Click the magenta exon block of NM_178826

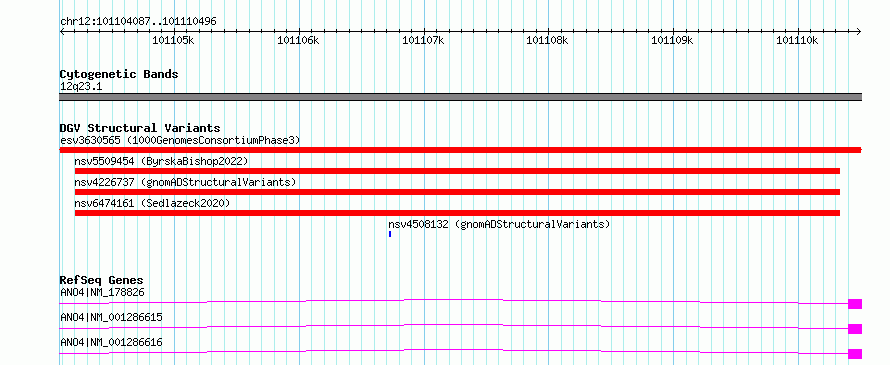pos(855,304)
